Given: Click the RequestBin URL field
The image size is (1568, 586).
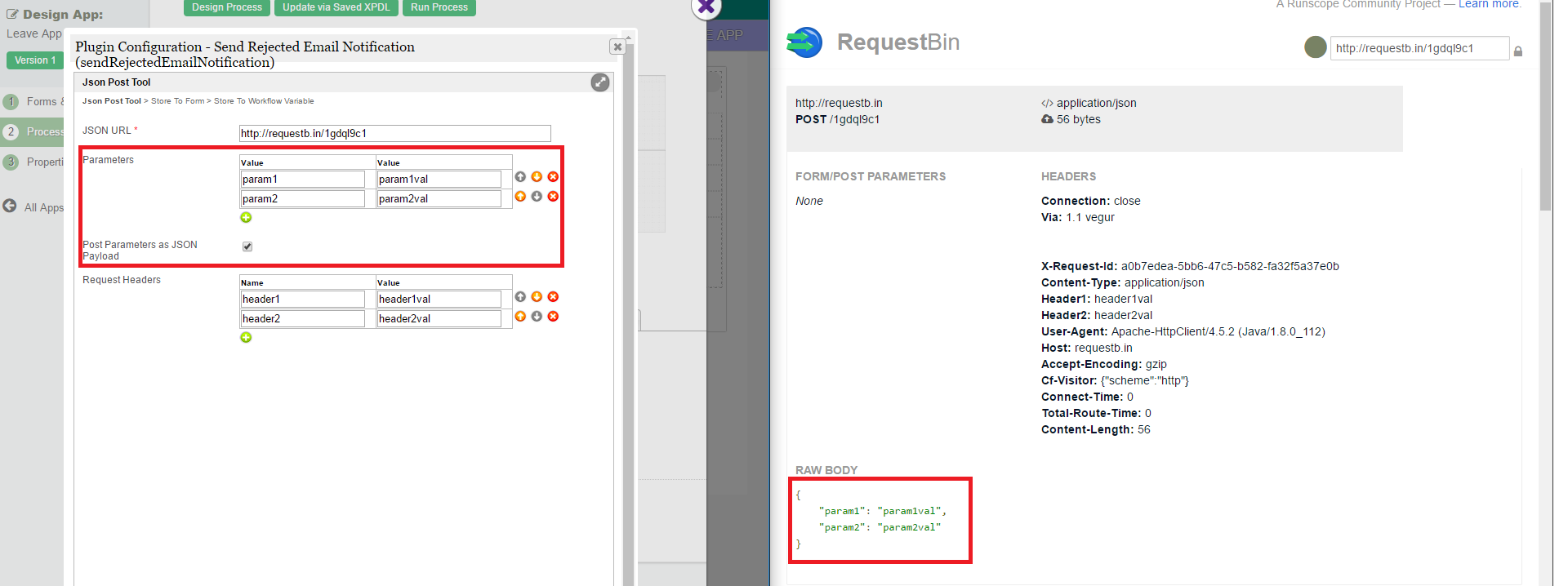Looking at the screenshot, I should tap(1420, 48).
